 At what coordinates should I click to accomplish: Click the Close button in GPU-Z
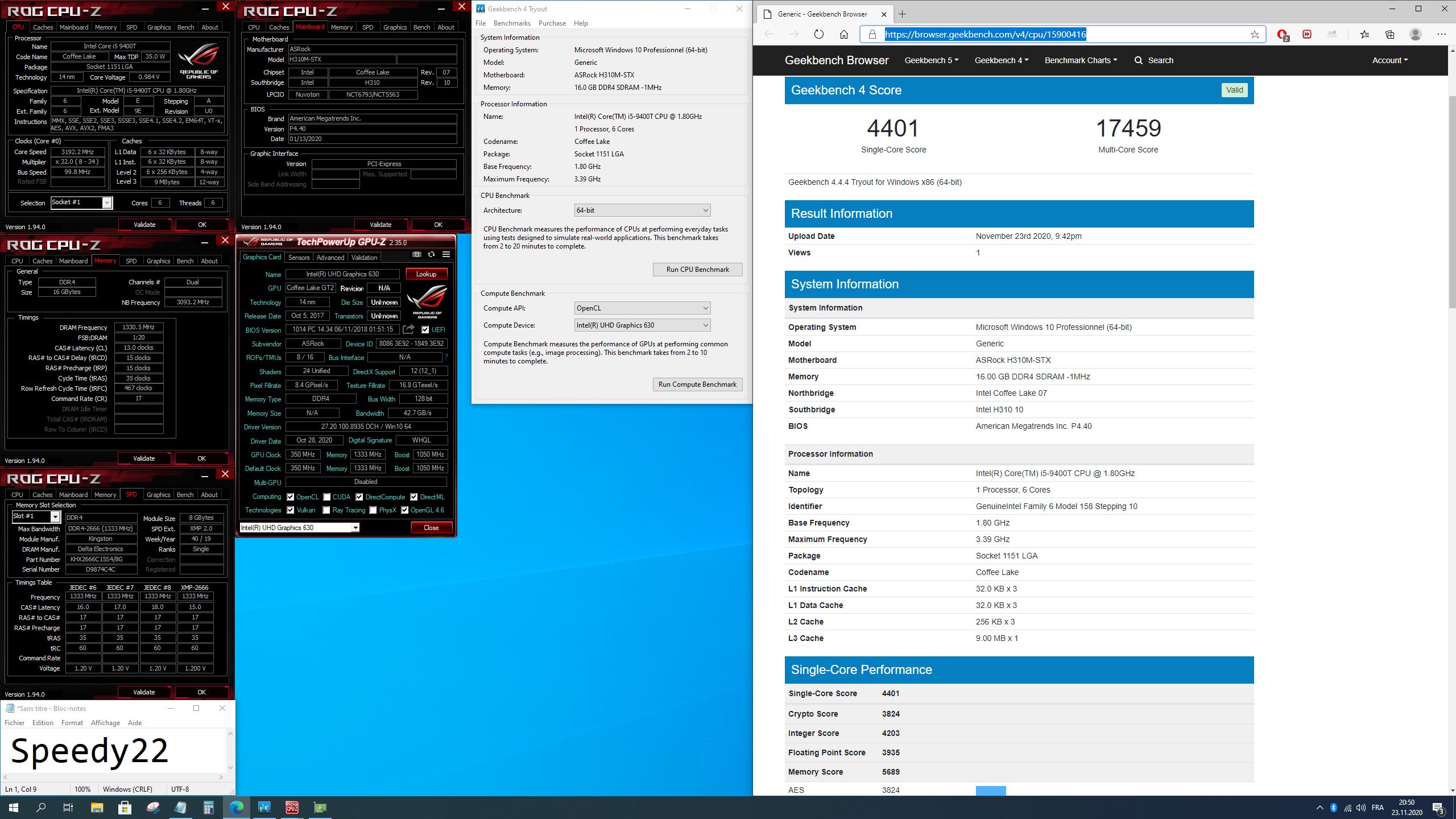coord(431,528)
